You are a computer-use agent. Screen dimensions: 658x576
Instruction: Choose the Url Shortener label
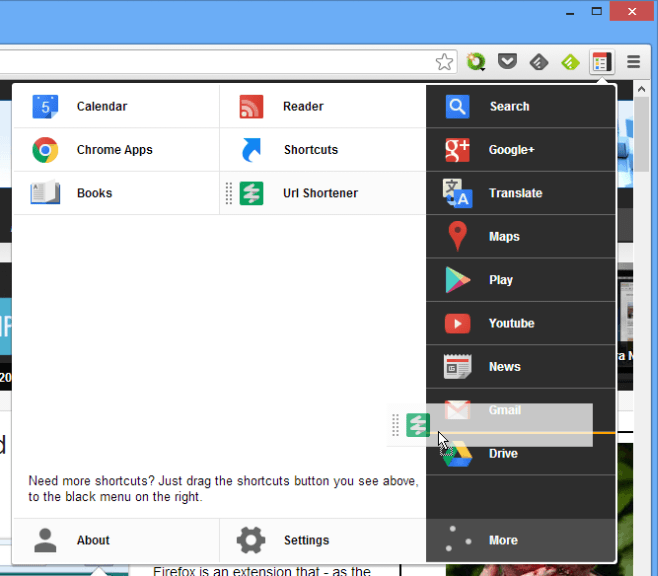tap(320, 193)
